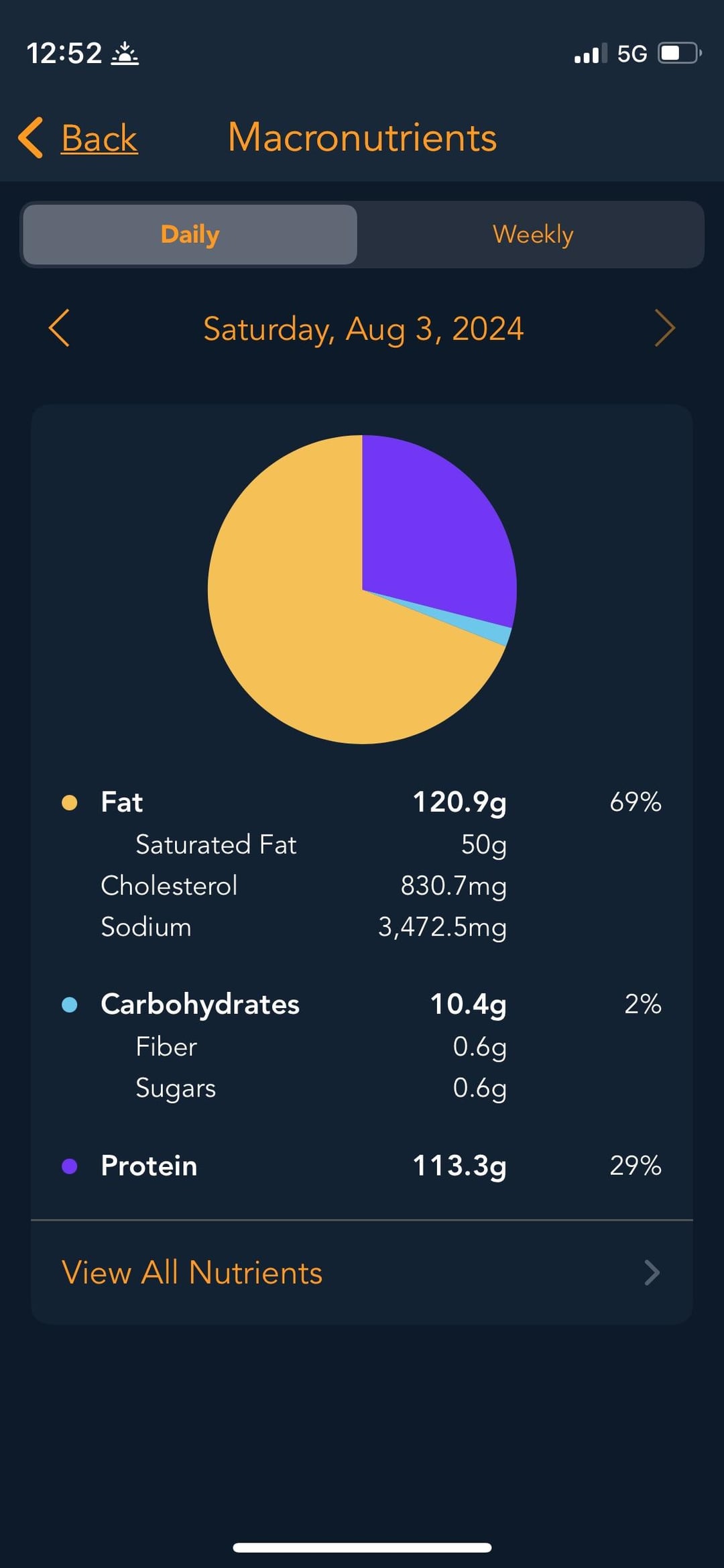Expand View All Nutrients chevron

coord(652,1272)
